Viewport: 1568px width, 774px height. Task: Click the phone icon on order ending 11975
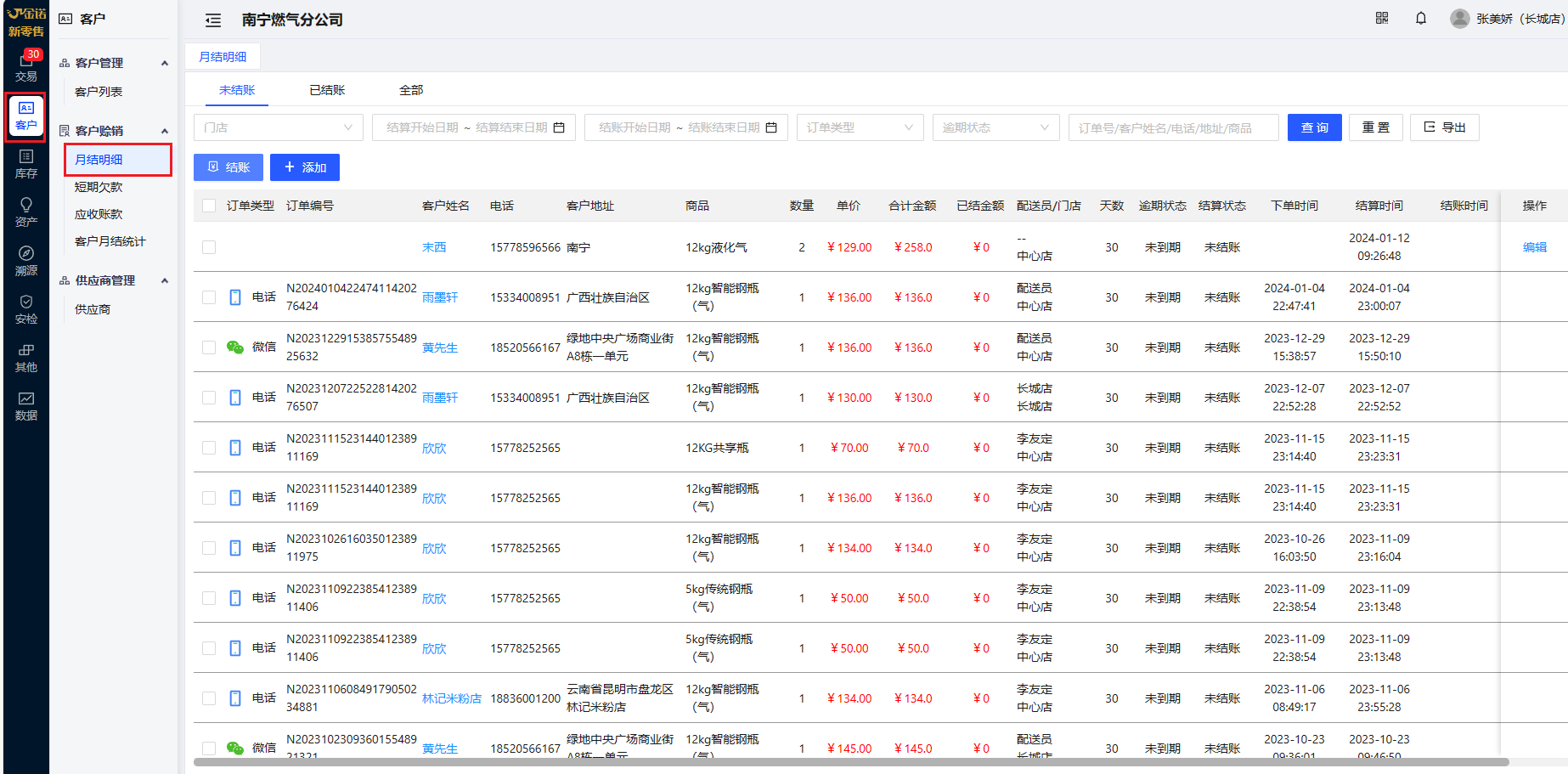[235, 548]
